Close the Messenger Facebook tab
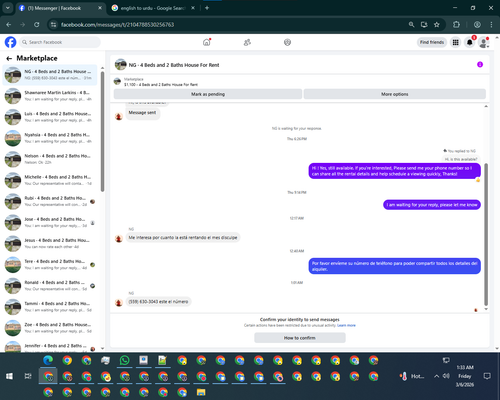The image size is (500, 400). [x=100, y=8]
